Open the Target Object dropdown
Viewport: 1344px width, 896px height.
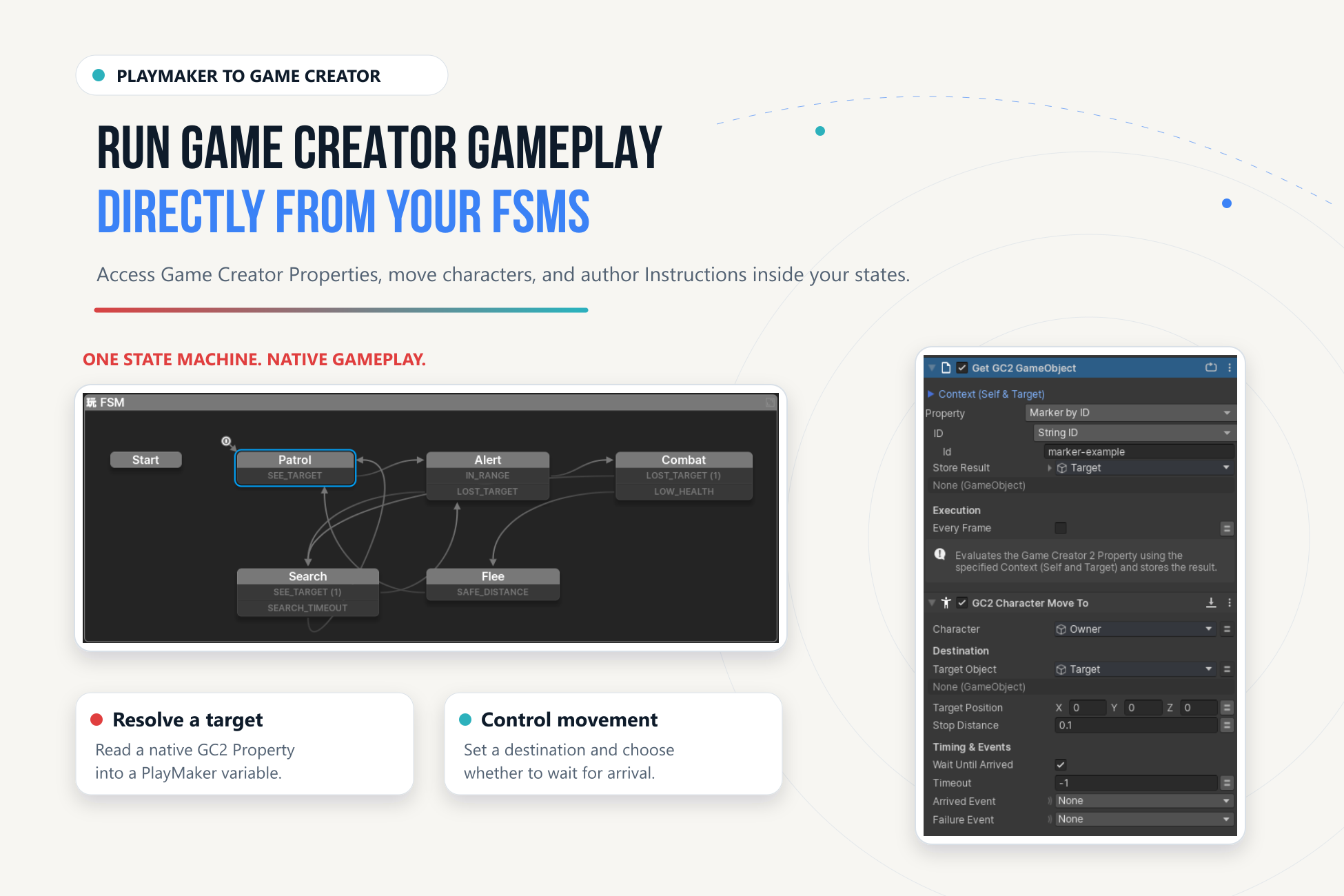[x=1134, y=669]
